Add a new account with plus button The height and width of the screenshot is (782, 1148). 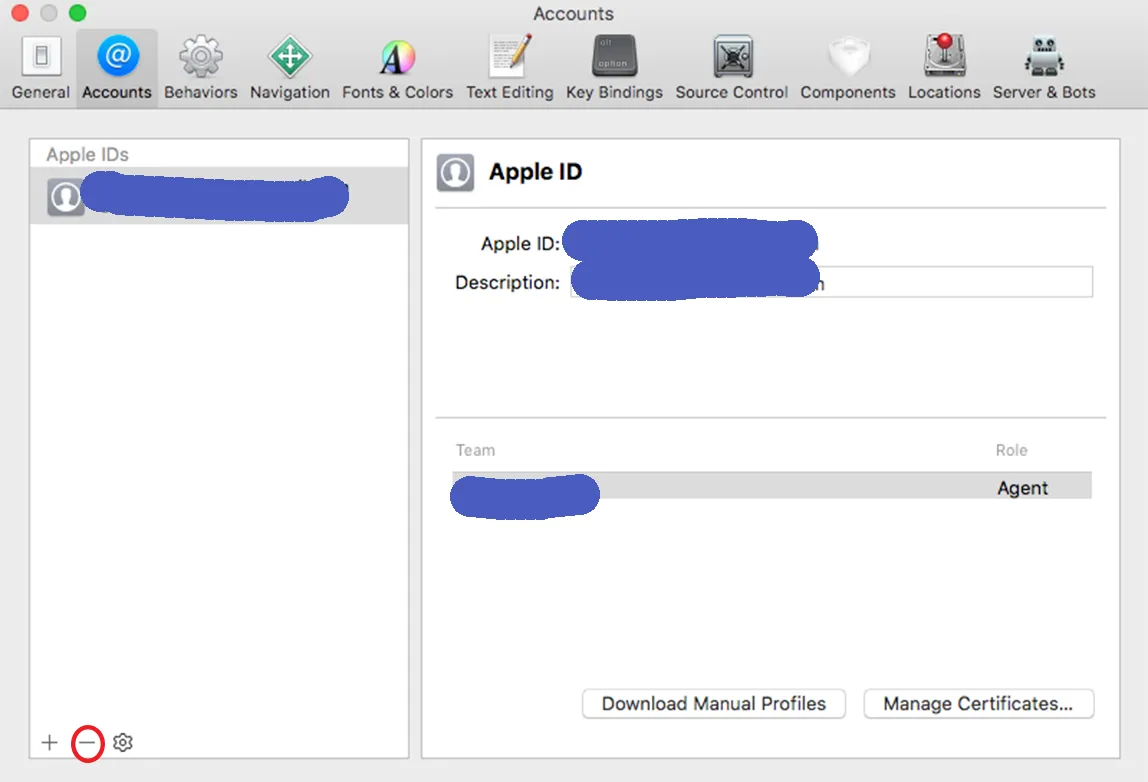point(49,742)
